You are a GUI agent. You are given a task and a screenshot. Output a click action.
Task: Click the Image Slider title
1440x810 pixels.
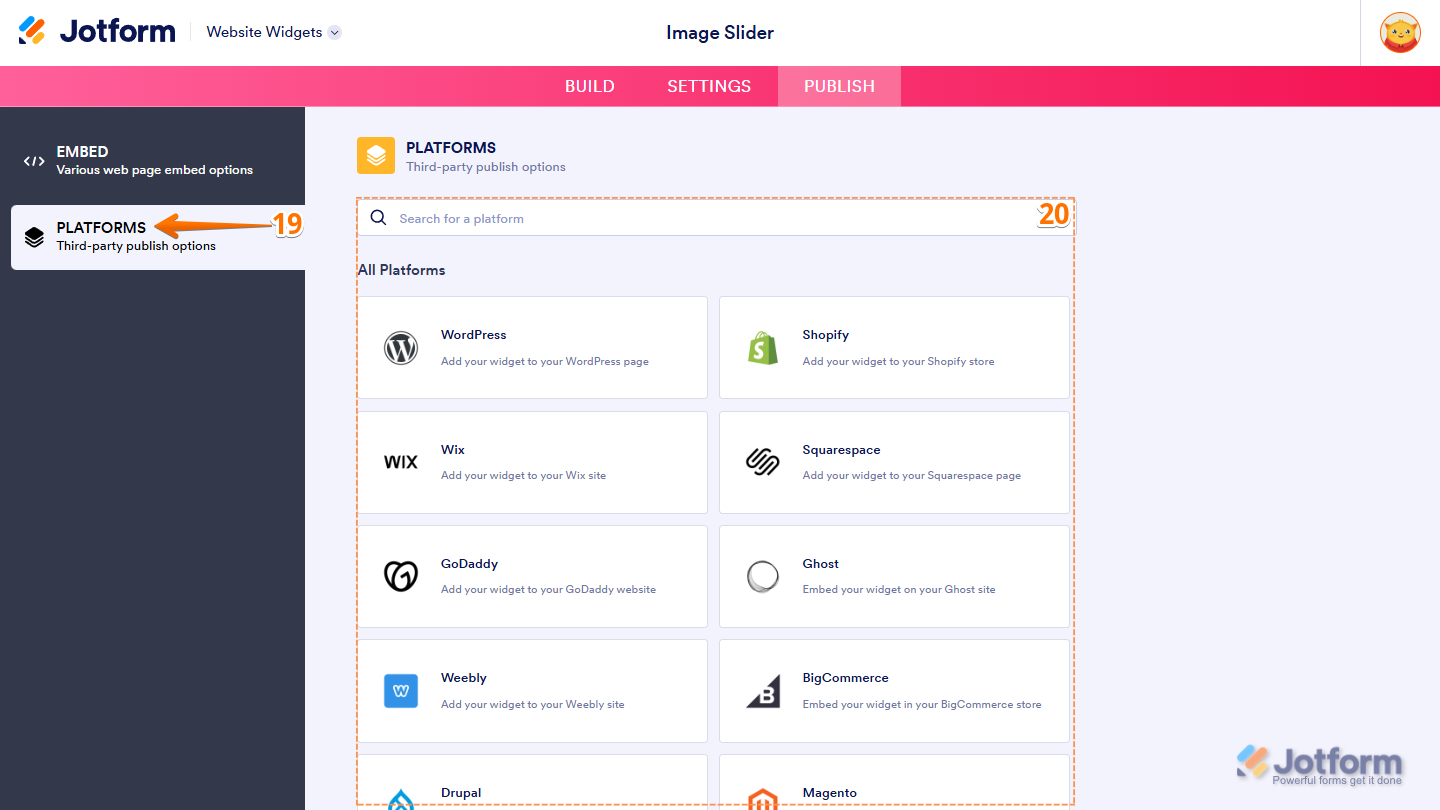pyautogui.click(x=720, y=33)
